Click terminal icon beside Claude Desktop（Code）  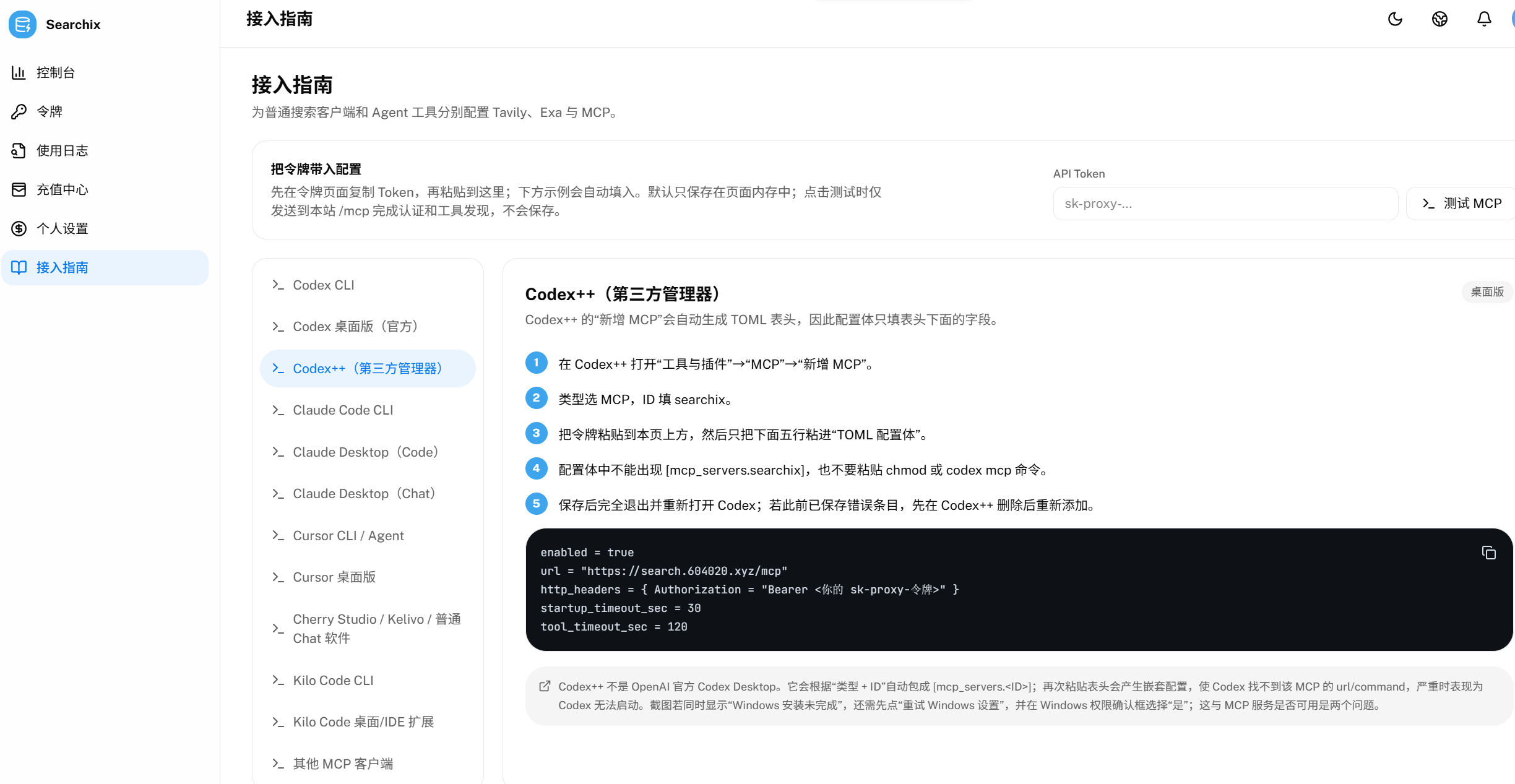point(278,452)
